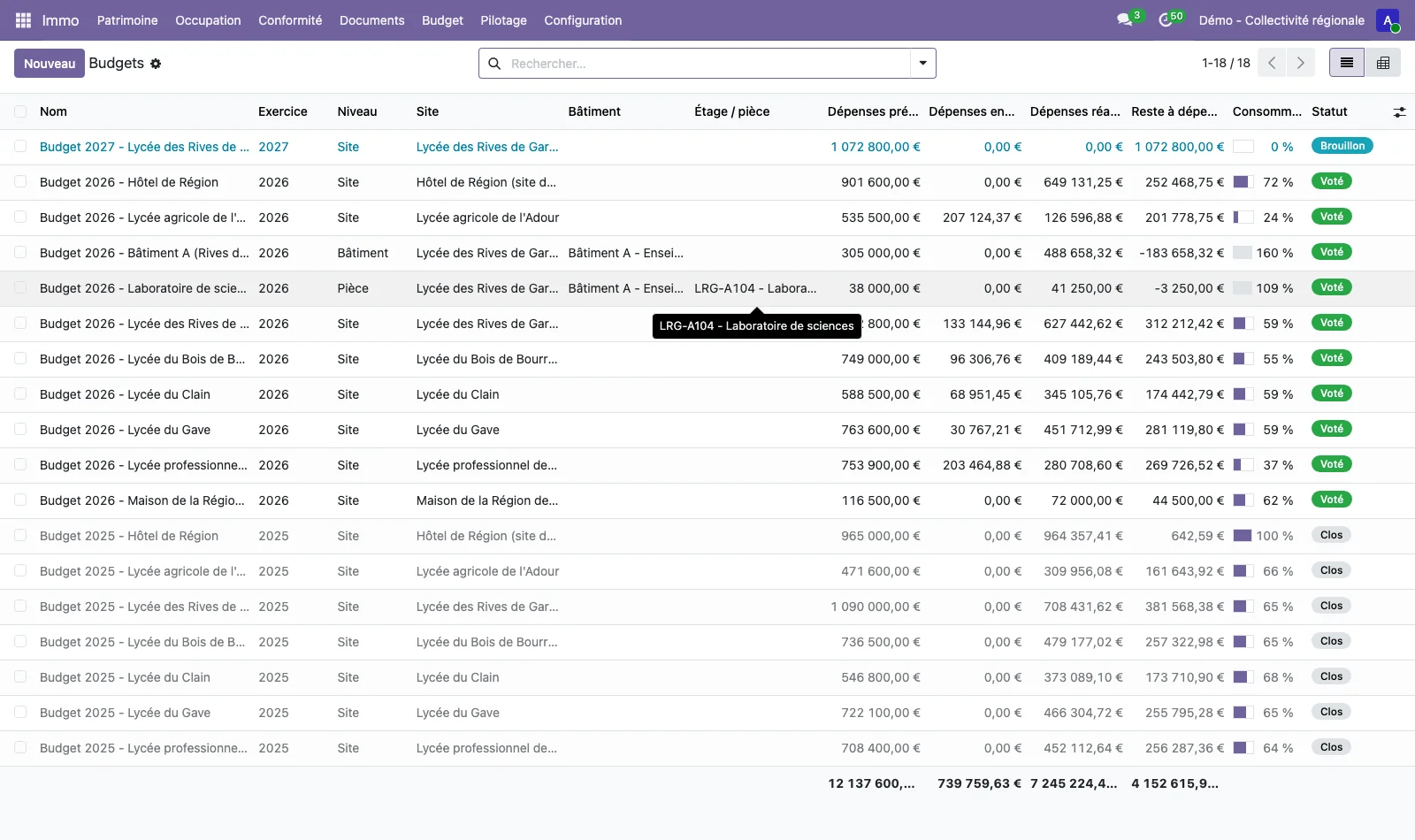This screenshot has height=840, width=1415.
Task: Open the Budgets gear actions icon
Action: 156,64
